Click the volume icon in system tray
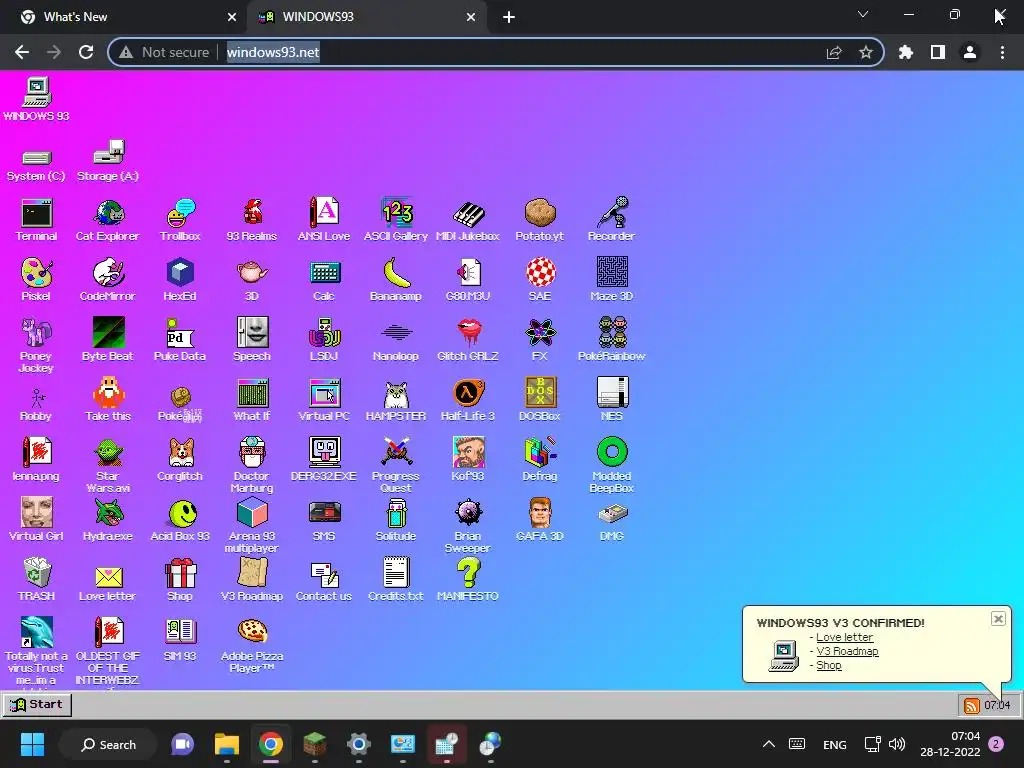 pos(897,744)
